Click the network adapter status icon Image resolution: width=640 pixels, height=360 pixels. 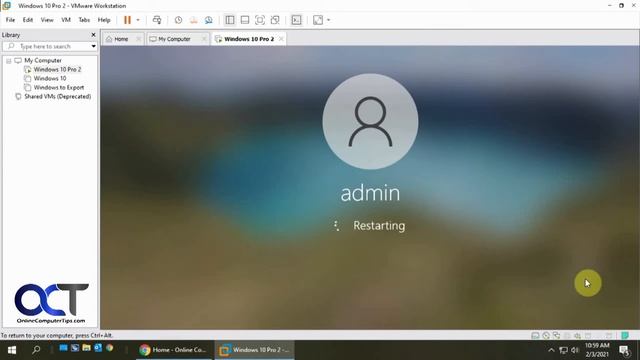tap(556, 336)
